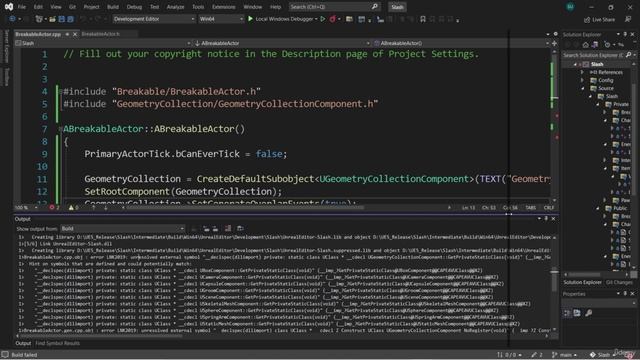Click the Properties wrench icon
Image resolution: width=640 pixels, height=360 pixels.
coord(588,313)
